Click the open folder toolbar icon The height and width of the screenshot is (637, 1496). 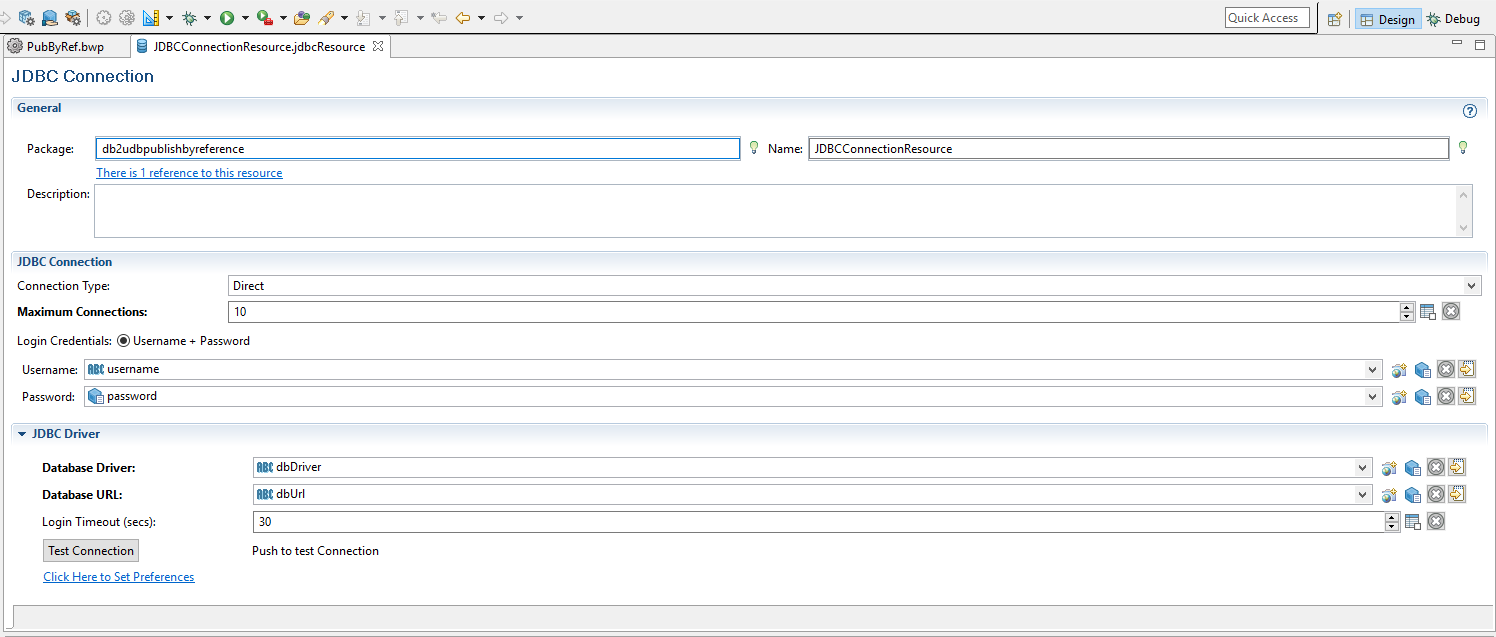(x=301, y=17)
